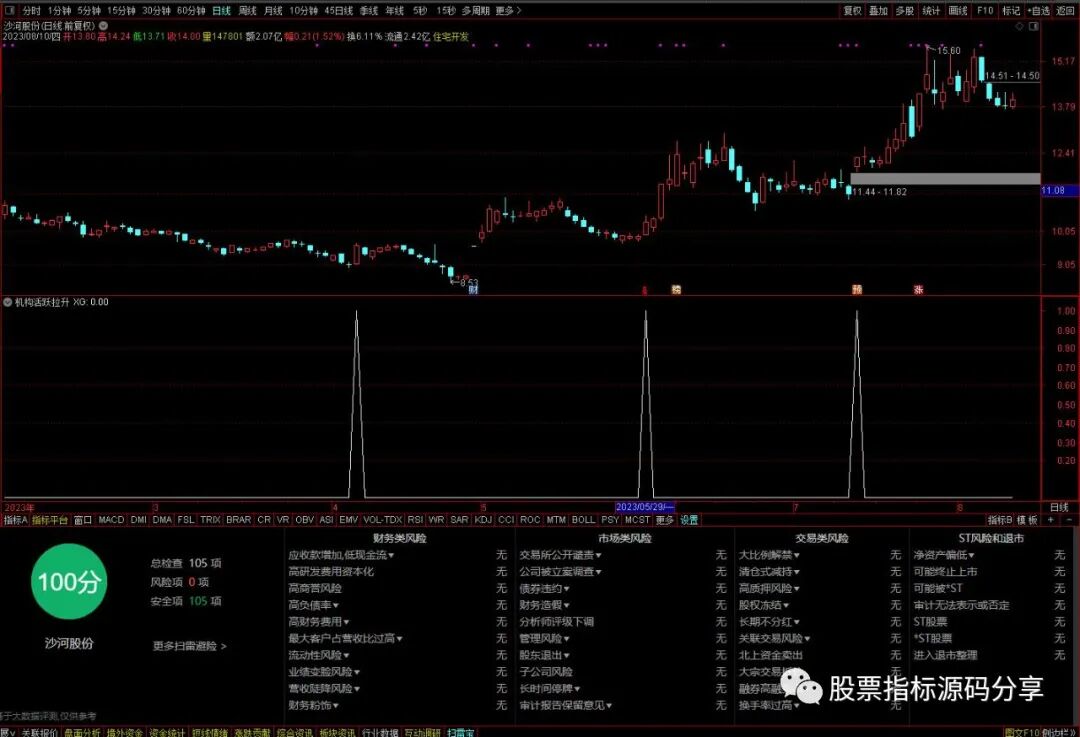Open the 画线 drawing tools
This screenshot has height=737, width=1080.
coord(958,10)
